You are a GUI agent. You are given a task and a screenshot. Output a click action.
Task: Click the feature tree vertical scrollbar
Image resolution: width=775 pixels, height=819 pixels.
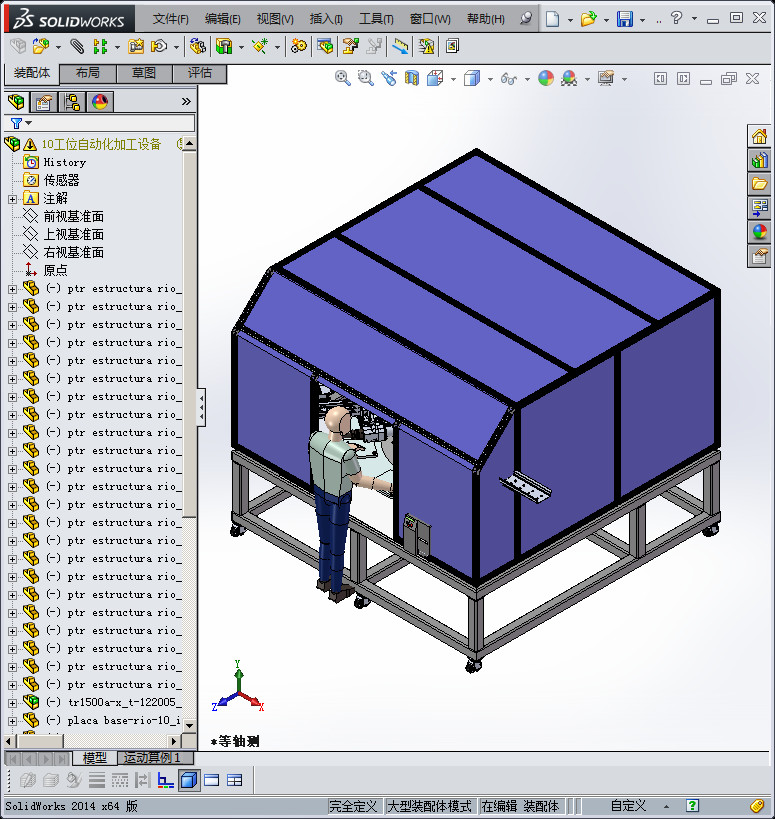pos(190,333)
